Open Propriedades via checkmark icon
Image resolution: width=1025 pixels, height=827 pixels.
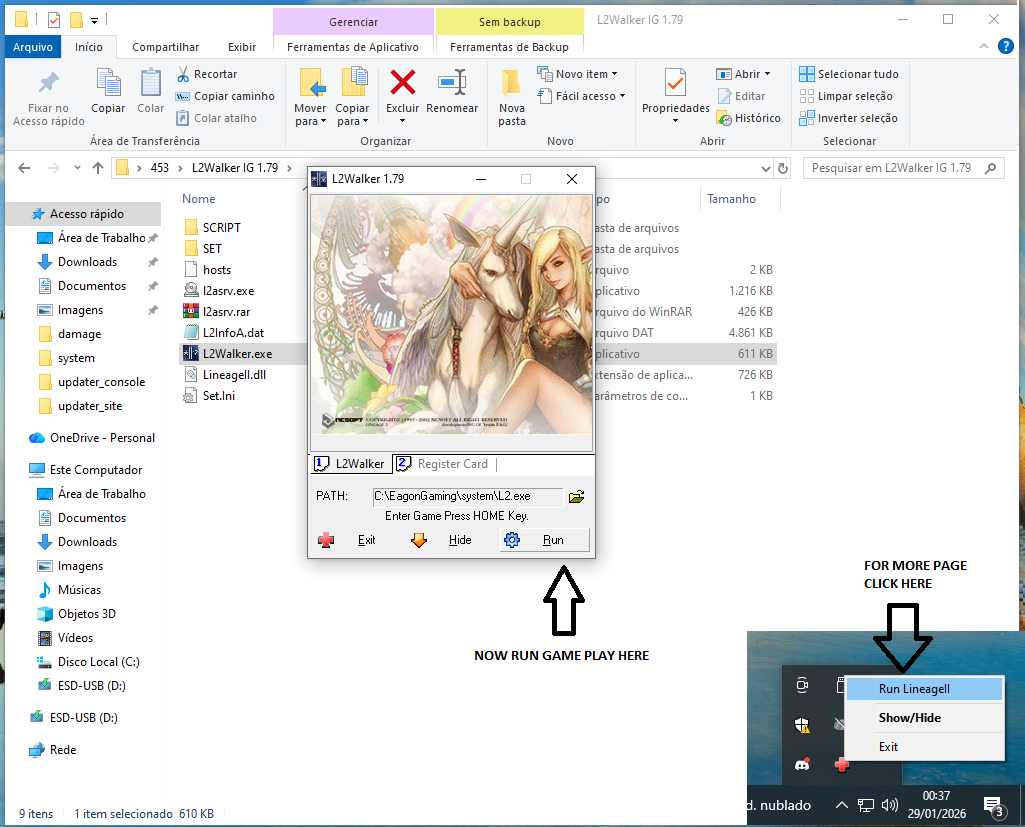pyautogui.click(x=675, y=83)
